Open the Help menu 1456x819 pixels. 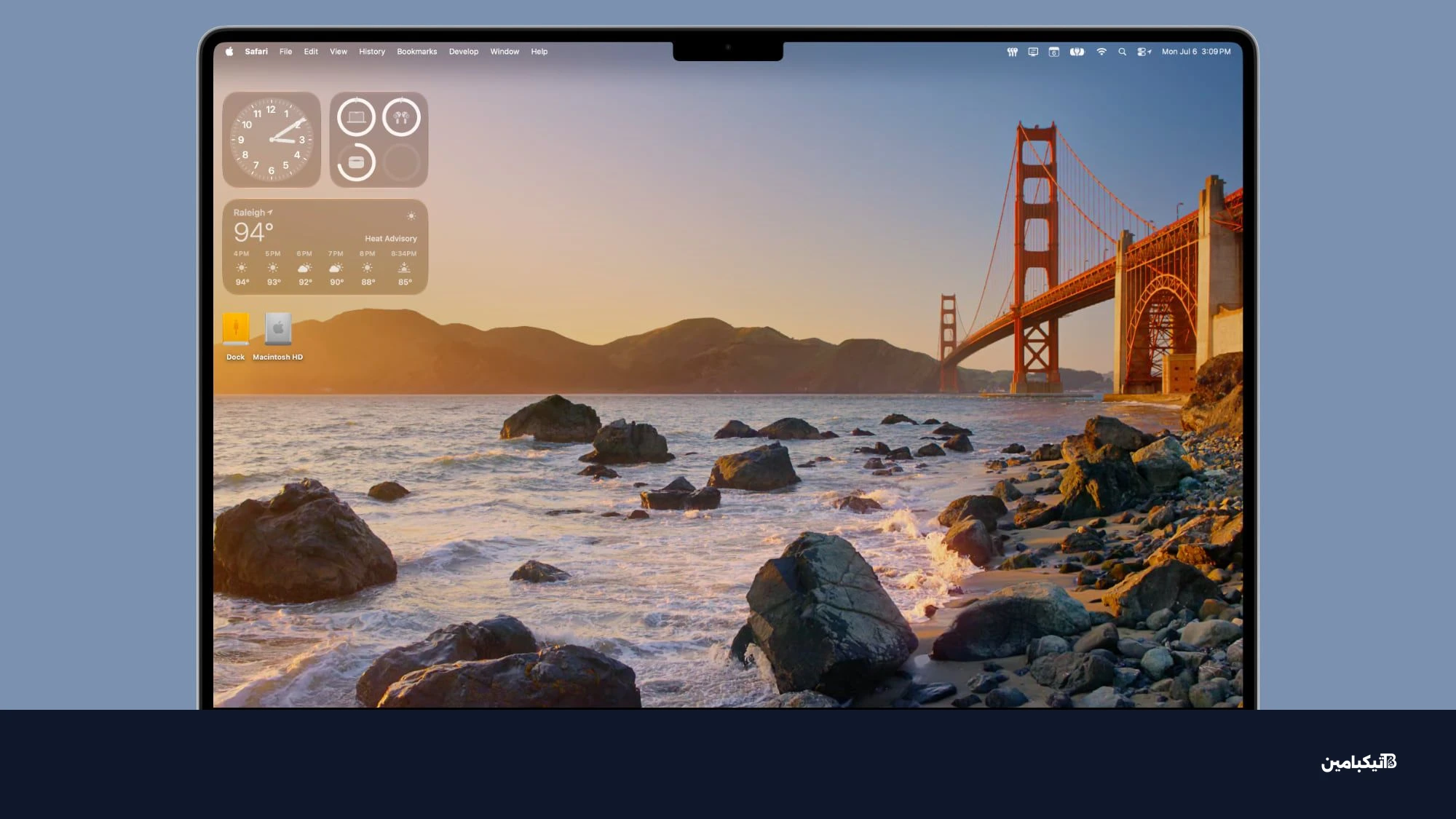click(539, 52)
